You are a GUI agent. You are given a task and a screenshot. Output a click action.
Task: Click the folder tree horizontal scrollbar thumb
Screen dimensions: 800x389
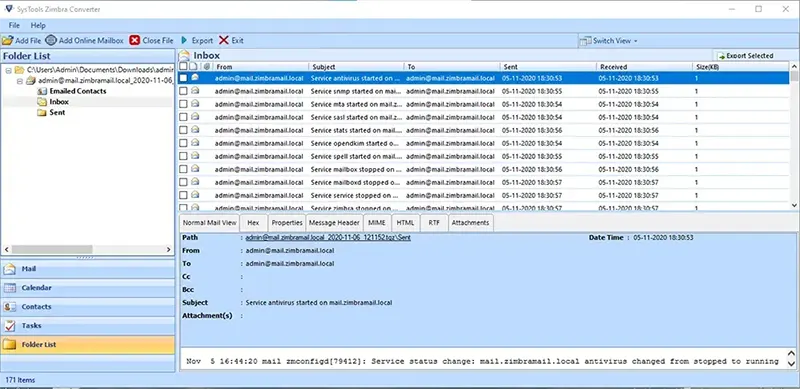click(x=52, y=250)
